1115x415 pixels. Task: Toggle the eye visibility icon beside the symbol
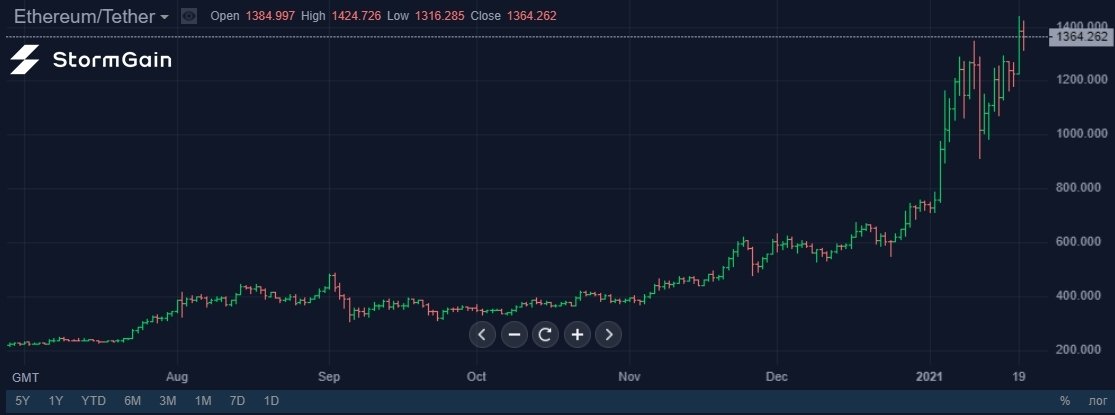point(188,16)
